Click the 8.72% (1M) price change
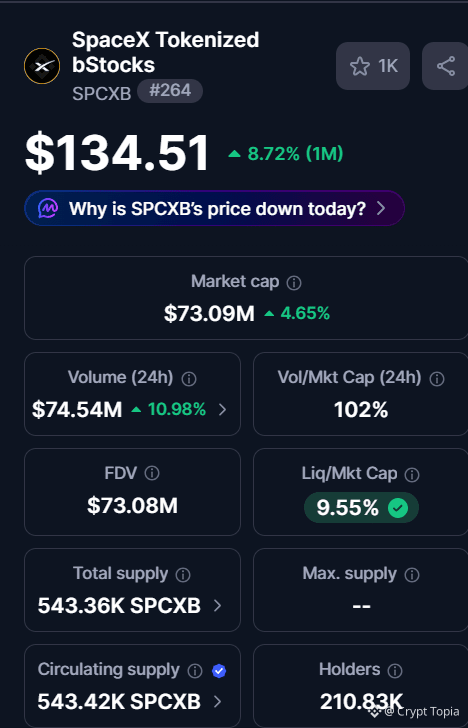 pyautogui.click(x=286, y=153)
